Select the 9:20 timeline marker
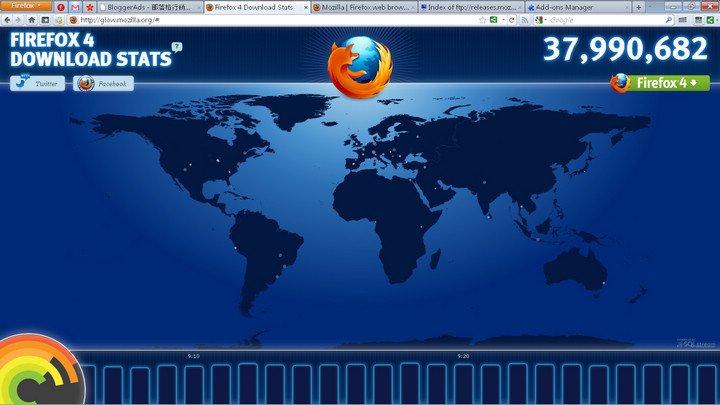This screenshot has width=720, height=405. tap(463, 356)
